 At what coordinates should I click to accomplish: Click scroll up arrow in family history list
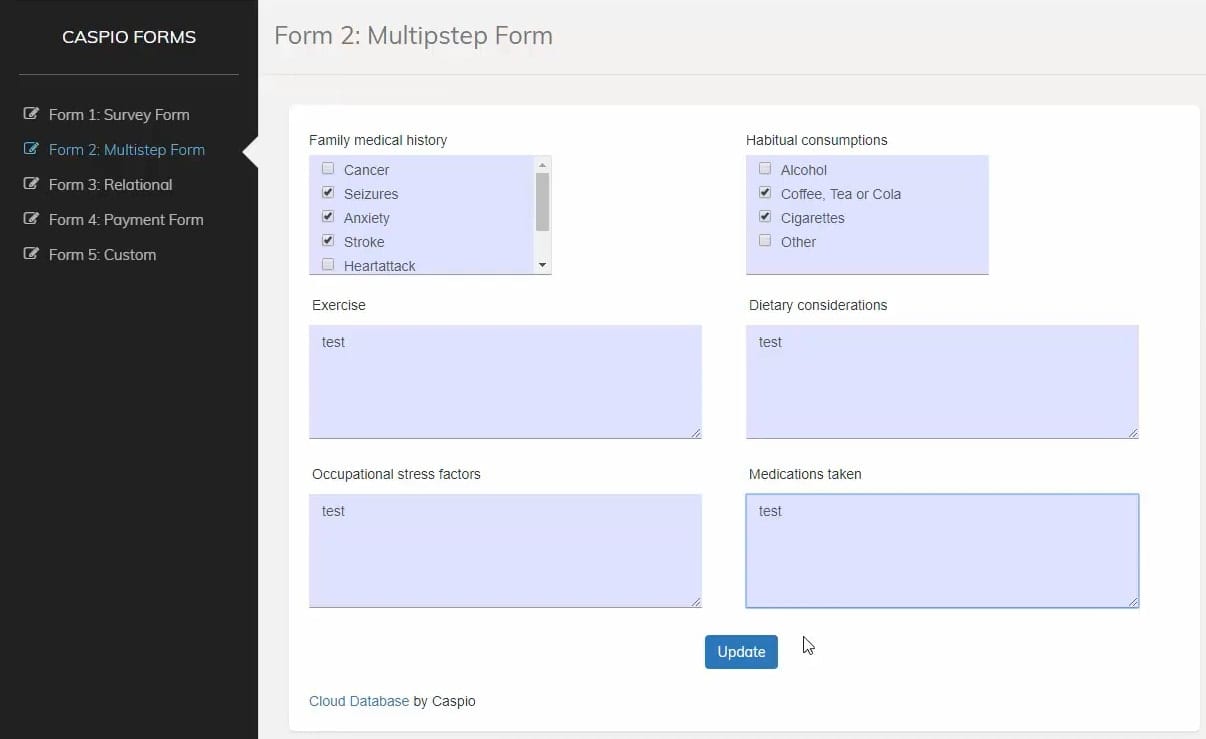click(542, 165)
